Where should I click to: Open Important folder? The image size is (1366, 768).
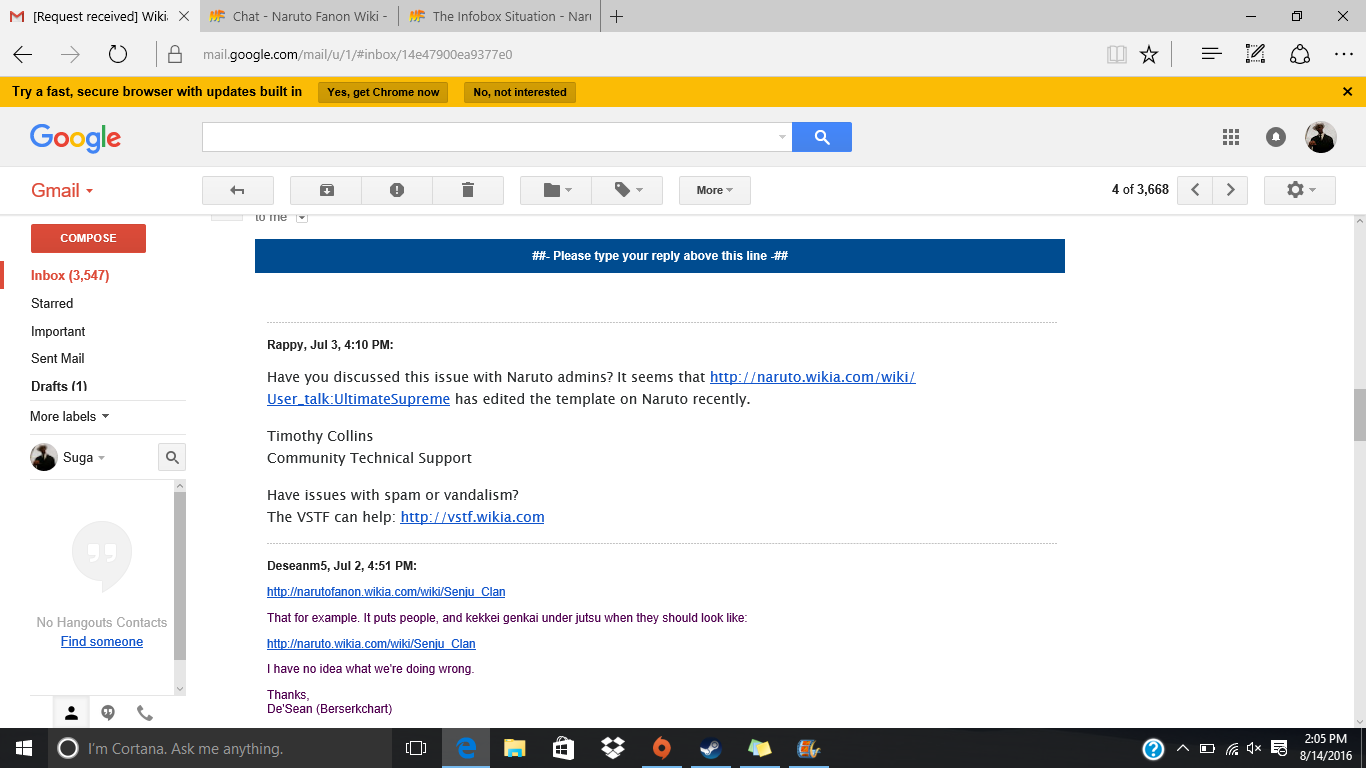(58, 331)
